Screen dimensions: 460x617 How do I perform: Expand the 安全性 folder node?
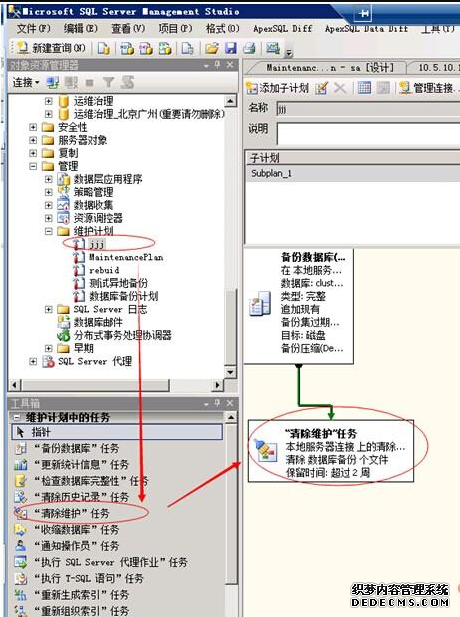33,127
